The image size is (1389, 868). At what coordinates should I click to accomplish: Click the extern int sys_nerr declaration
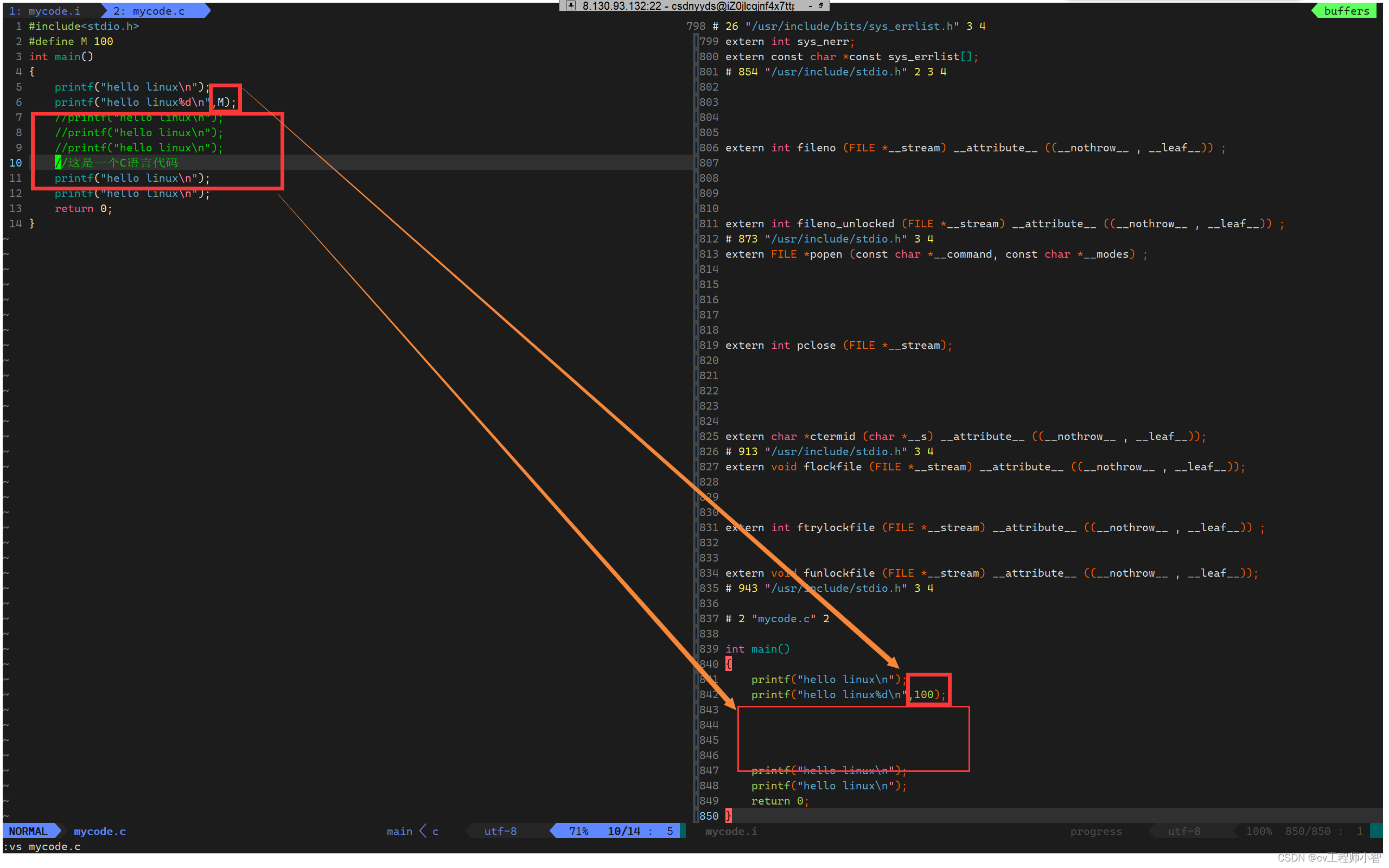(x=790, y=41)
